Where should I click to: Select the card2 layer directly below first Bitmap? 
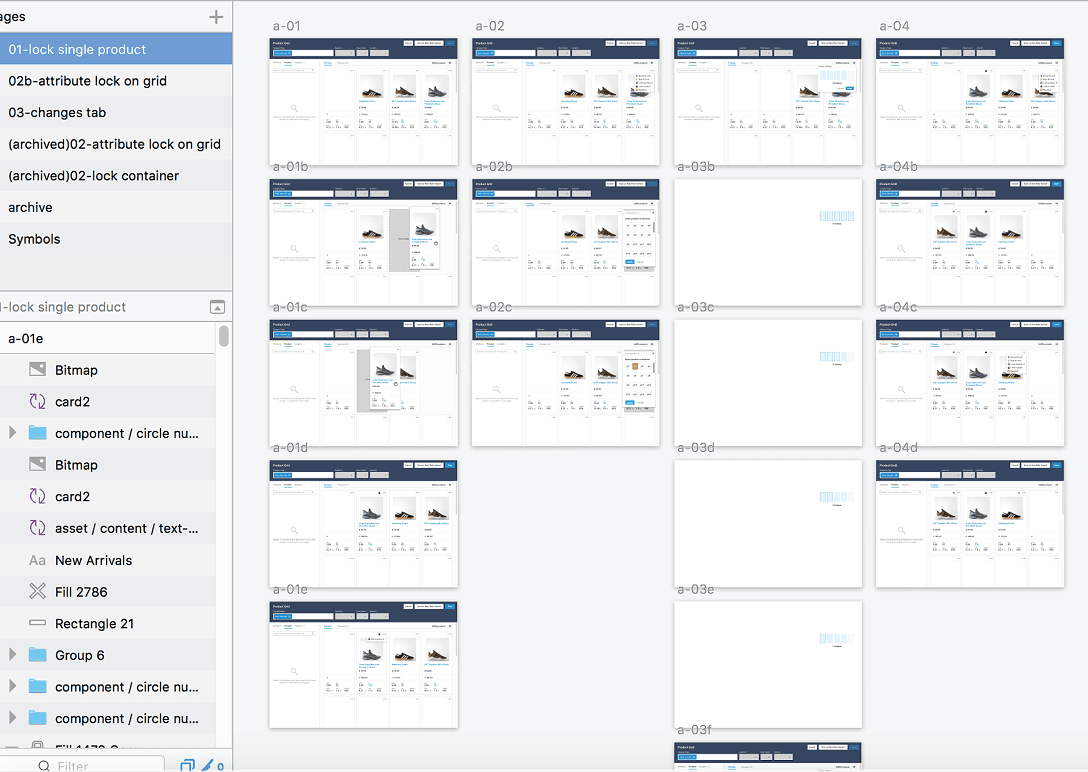[x=108, y=402]
